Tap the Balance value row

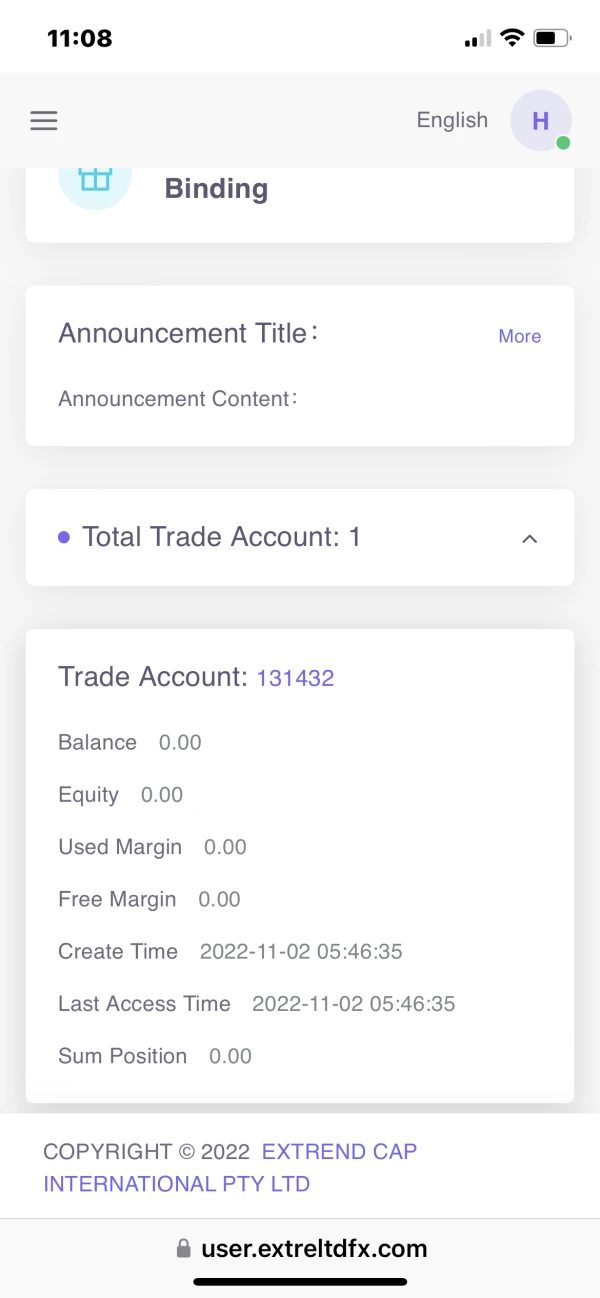click(x=130, y=742)
